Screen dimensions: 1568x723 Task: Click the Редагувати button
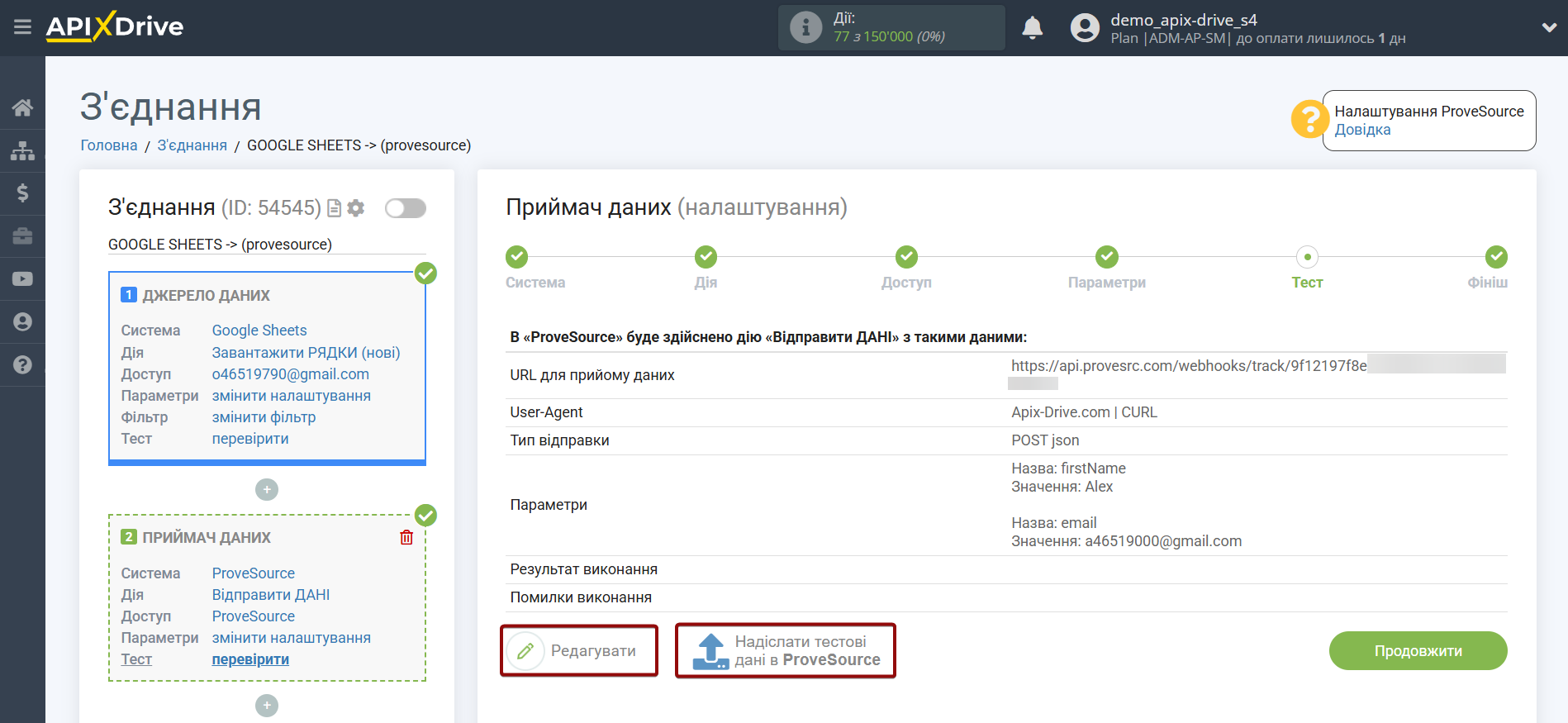579,651
